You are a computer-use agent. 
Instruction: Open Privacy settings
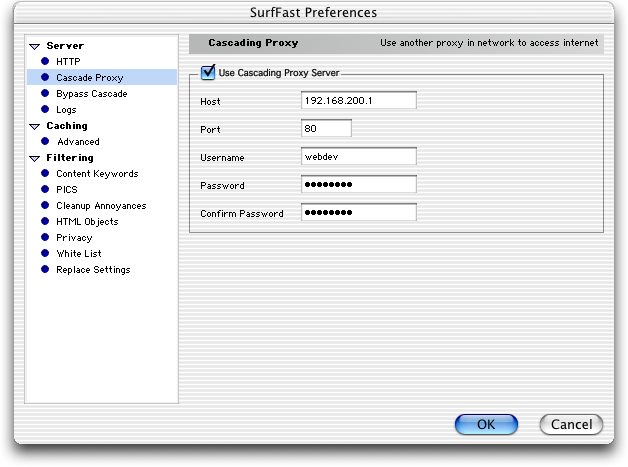click(x=74, y=238)
